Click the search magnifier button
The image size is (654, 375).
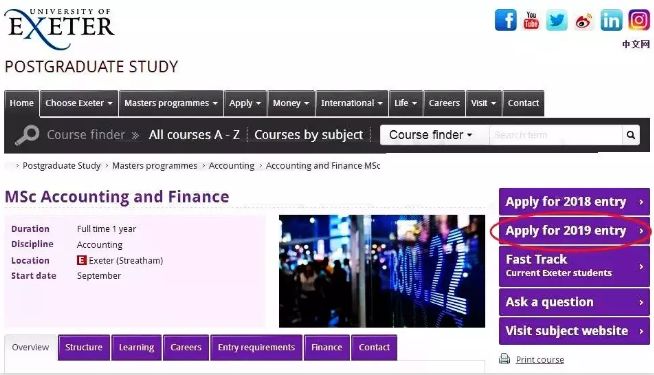631,135
